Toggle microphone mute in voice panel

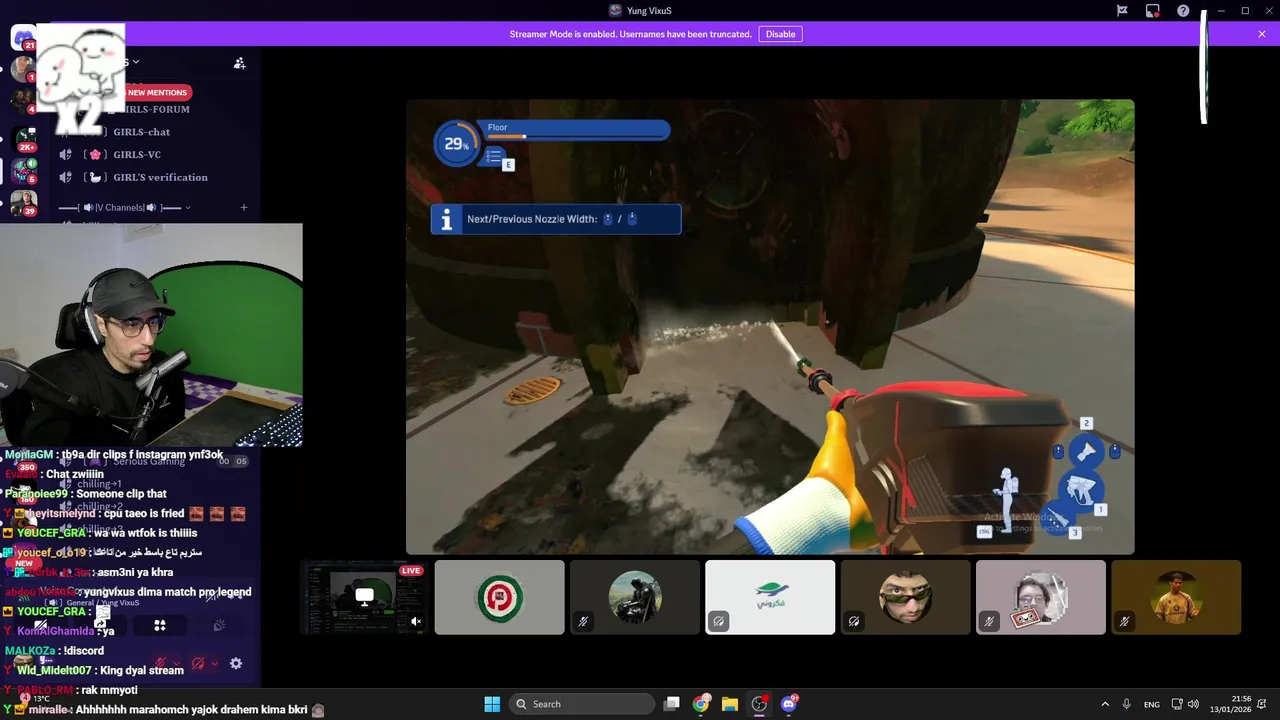pyautogui.click(x=159, y=663)
